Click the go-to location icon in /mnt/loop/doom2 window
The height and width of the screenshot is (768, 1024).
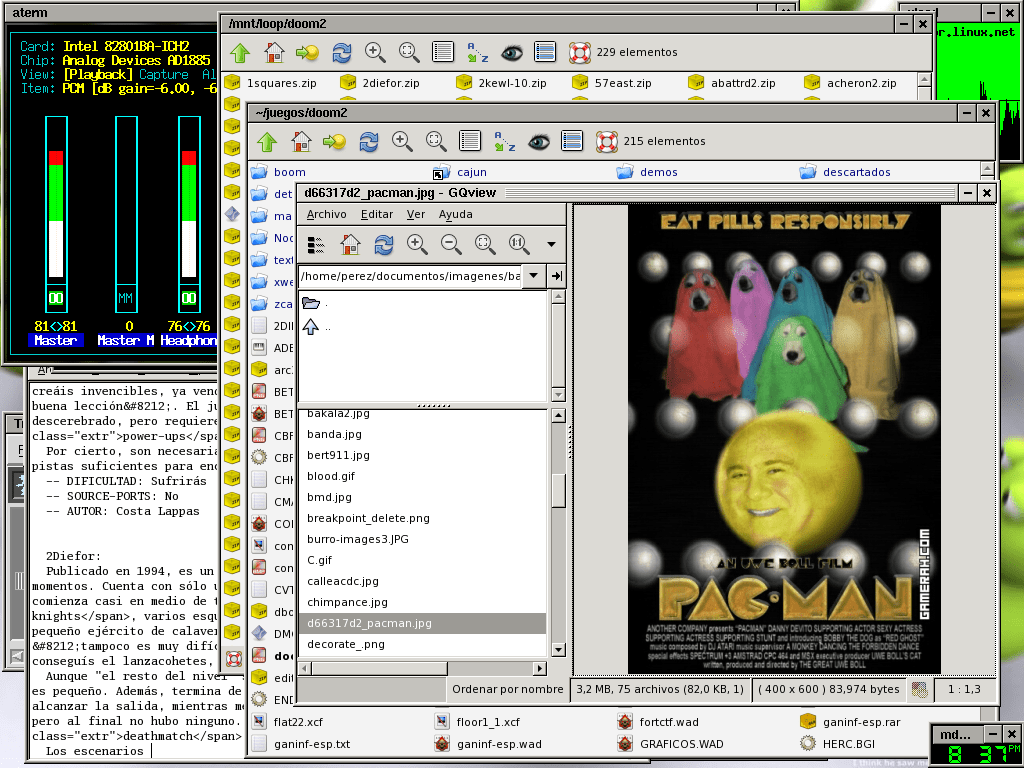click(308, 52)
